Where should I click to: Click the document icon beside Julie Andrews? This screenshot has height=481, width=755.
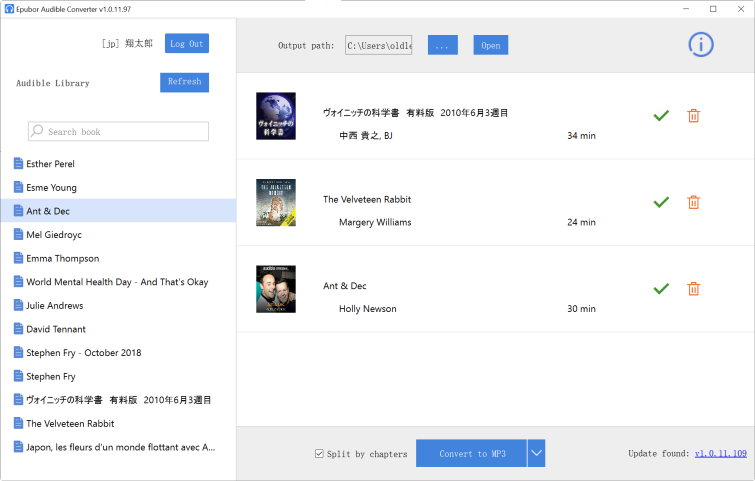18,305
